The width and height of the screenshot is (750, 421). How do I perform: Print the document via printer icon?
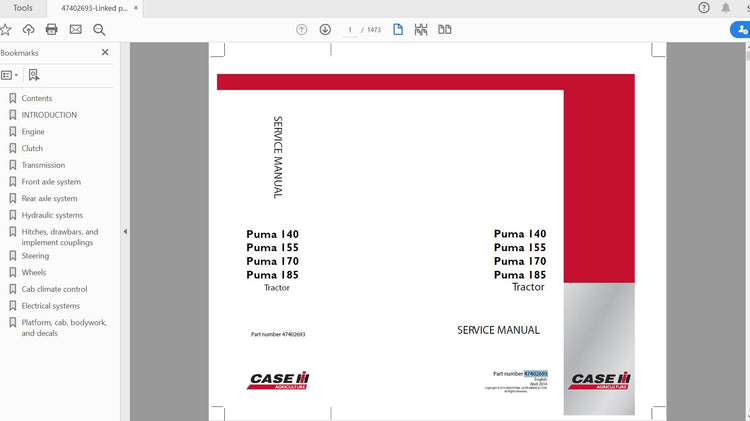tap(52, 30)
